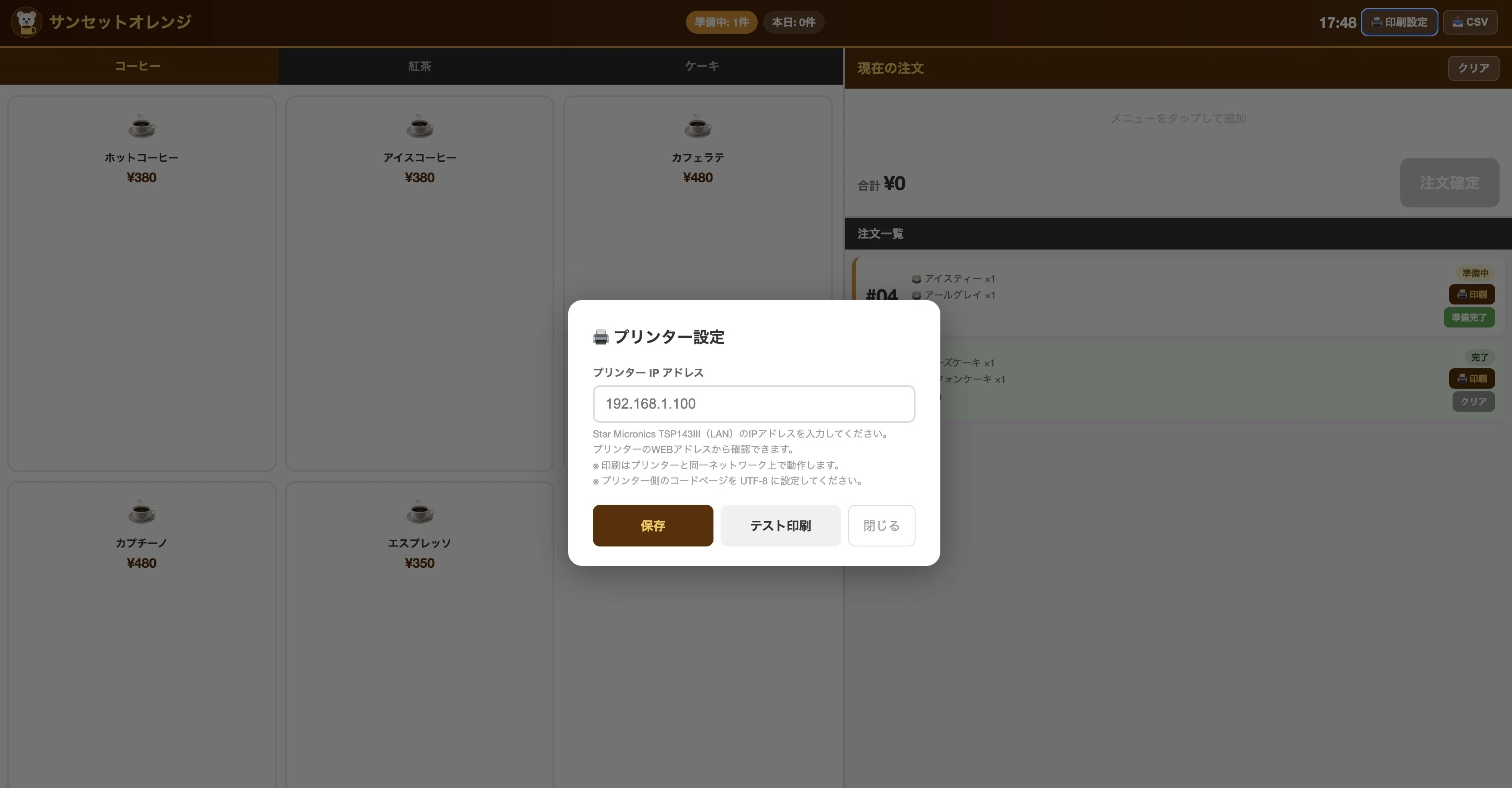The width and height of the screenshot is (1512, 788).
Task: Click the アイスティー tea cup icon
Action: click(x=916, y=279)
